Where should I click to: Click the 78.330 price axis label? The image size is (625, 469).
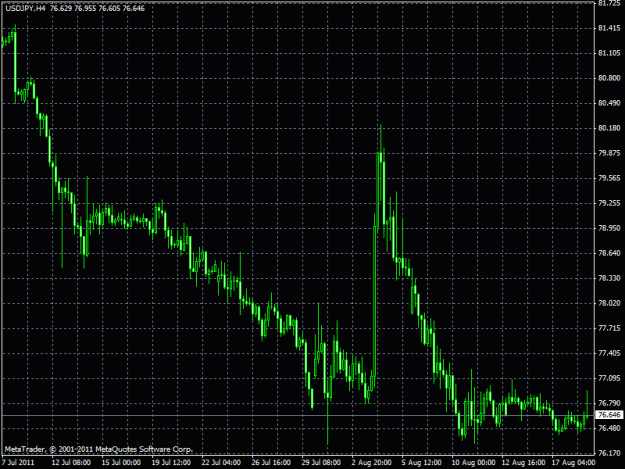point(609,278)
